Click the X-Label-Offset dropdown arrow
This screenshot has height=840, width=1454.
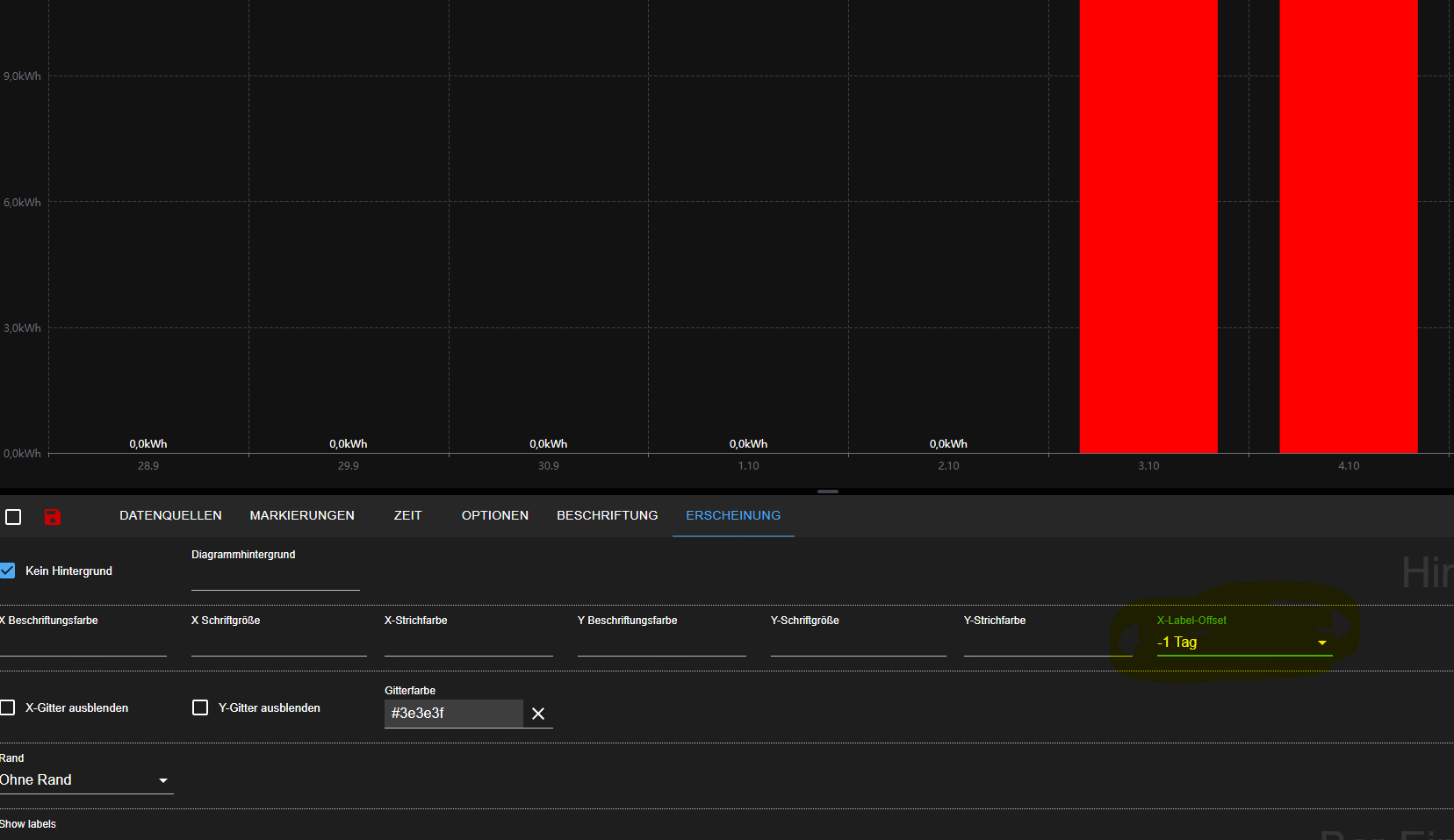point(1321,643)
